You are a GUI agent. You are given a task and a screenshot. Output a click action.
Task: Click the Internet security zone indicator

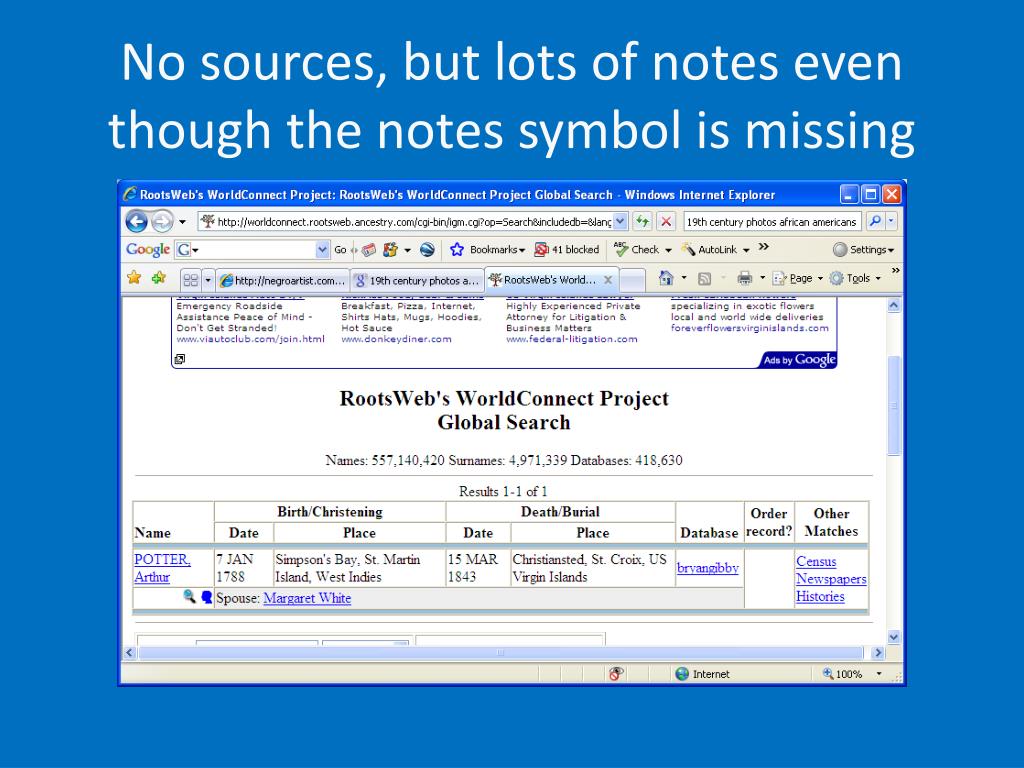coord(703,674)
